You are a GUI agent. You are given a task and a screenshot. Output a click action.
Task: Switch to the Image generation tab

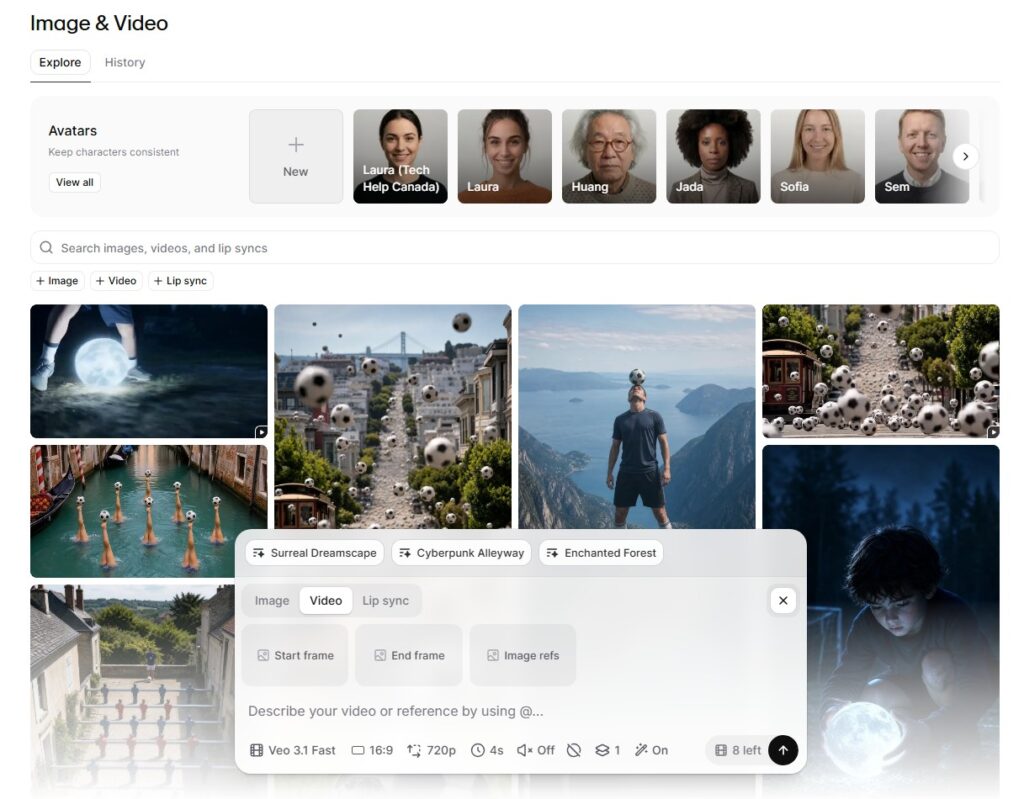pyautogui.click(x=272, y=600)
